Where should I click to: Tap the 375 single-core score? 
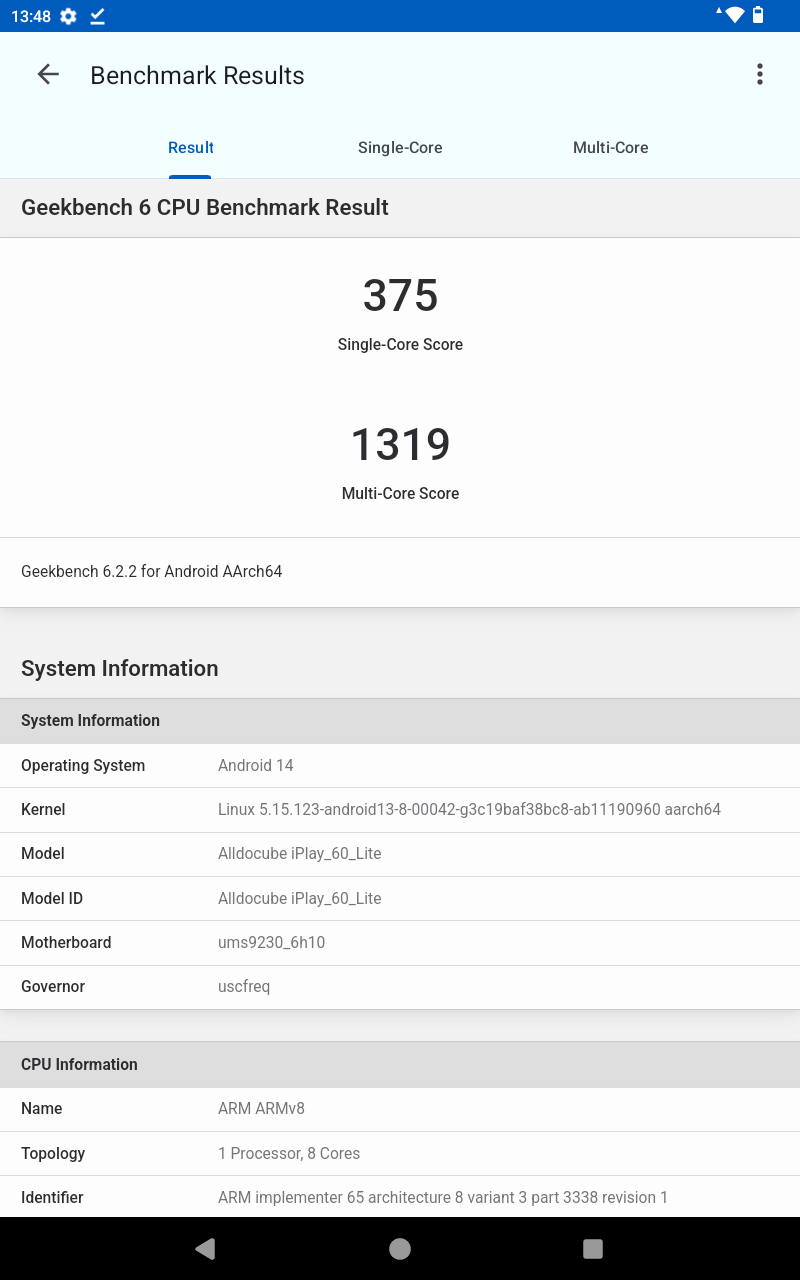(400, 296)
